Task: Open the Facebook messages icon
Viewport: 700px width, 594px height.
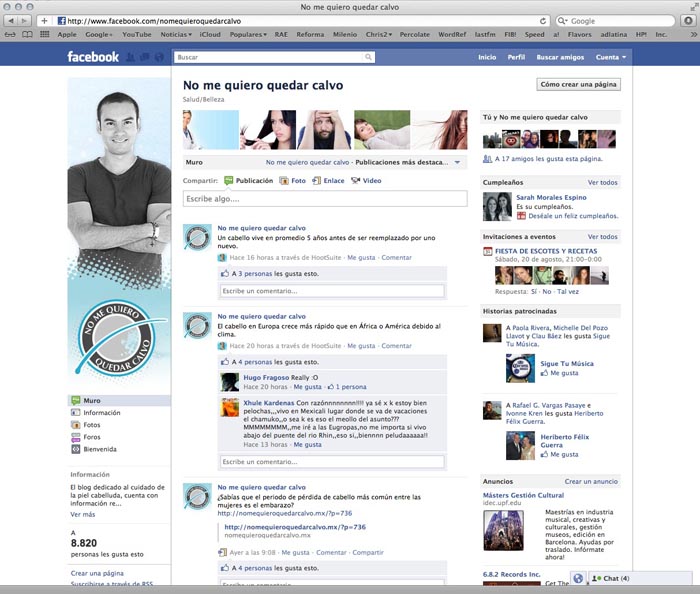Action: [145, 57]
